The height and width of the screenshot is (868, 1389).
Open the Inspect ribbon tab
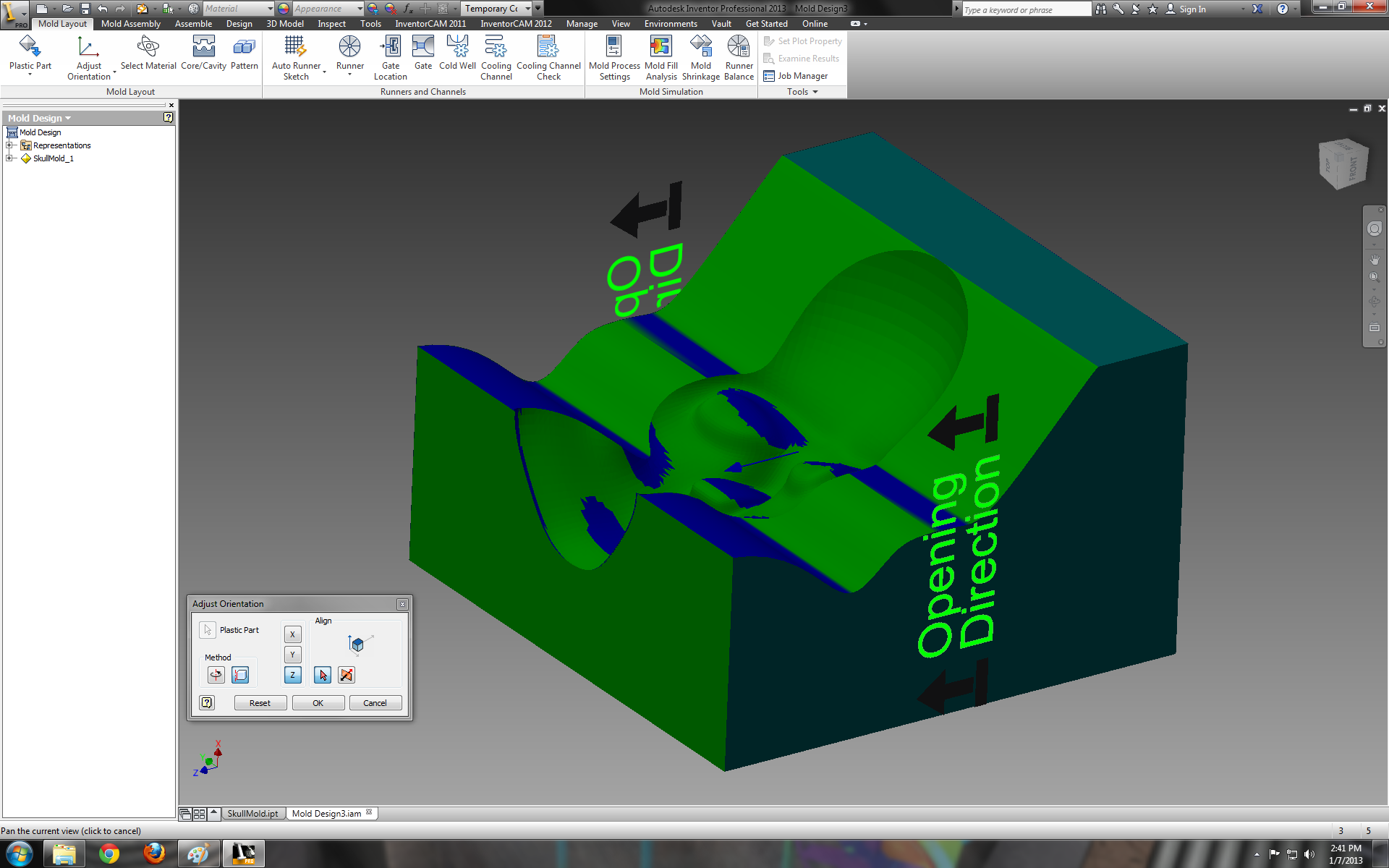331,24
